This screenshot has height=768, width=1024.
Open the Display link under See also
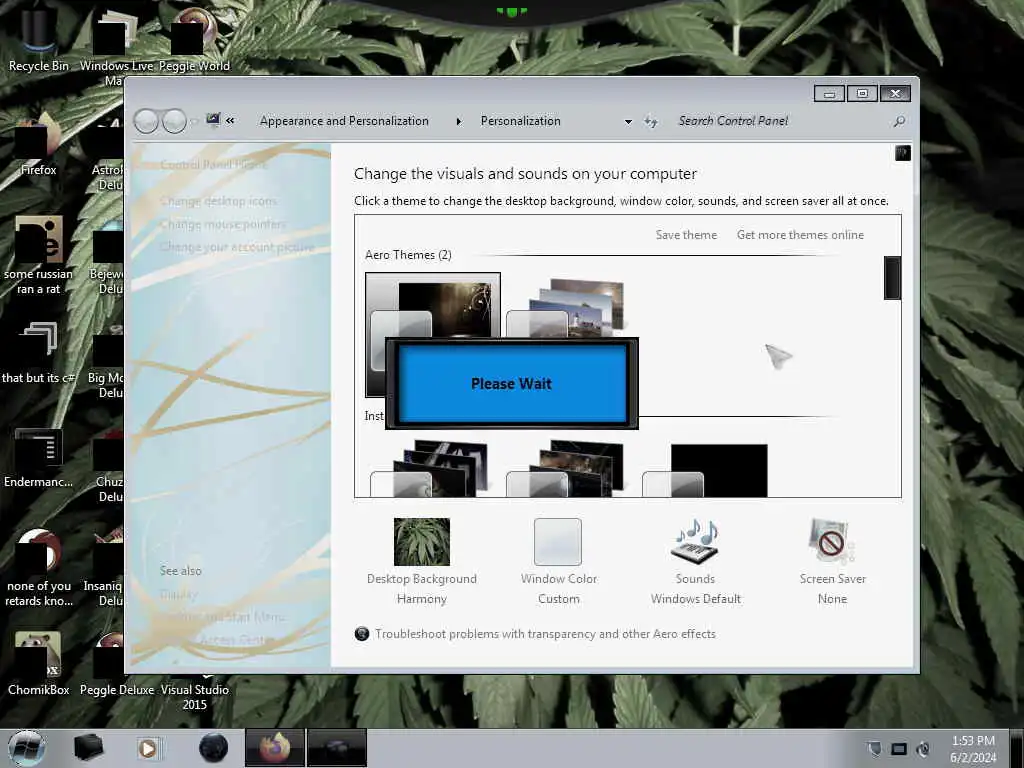tap(178, 594)
